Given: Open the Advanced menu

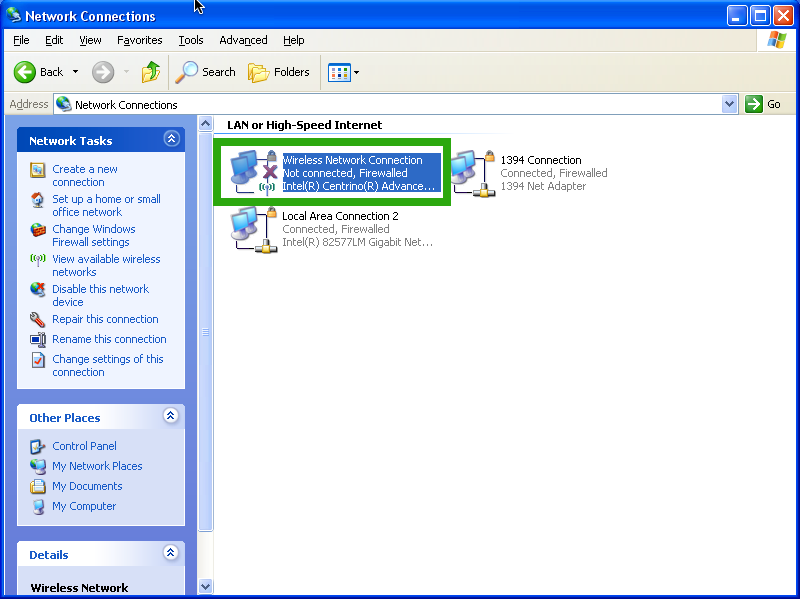Looking at the screenshot, I should point(243,40).
